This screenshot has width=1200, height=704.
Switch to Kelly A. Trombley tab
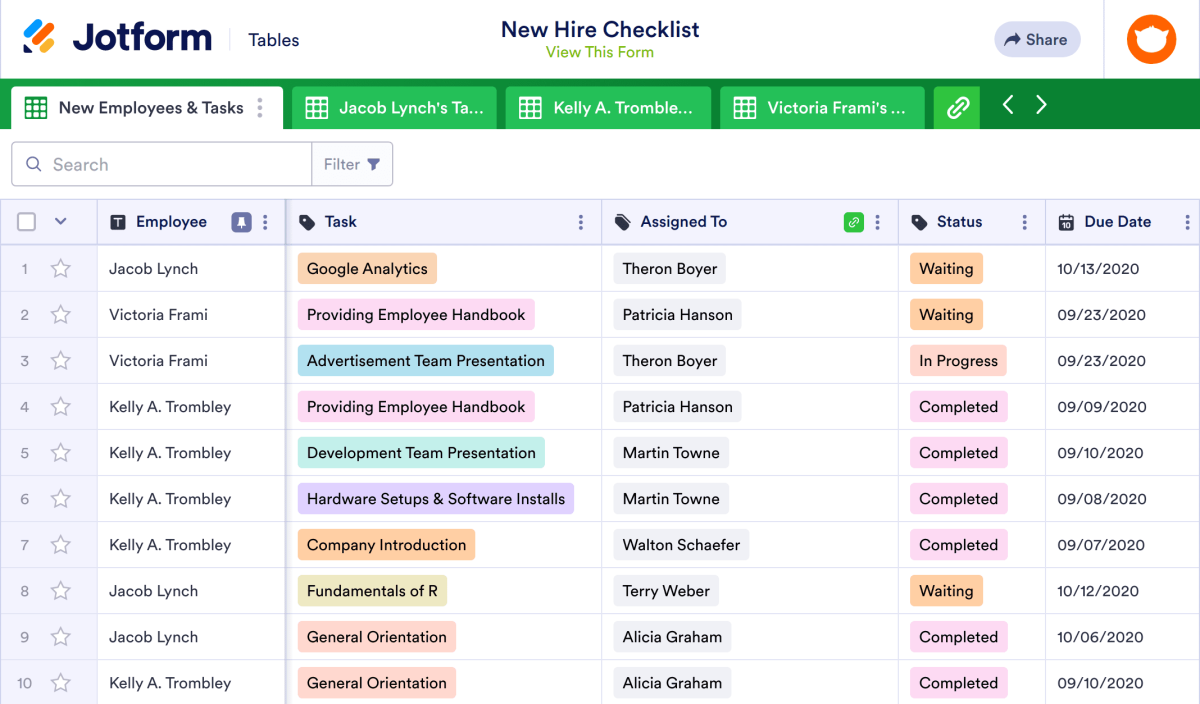click(608, 108)
